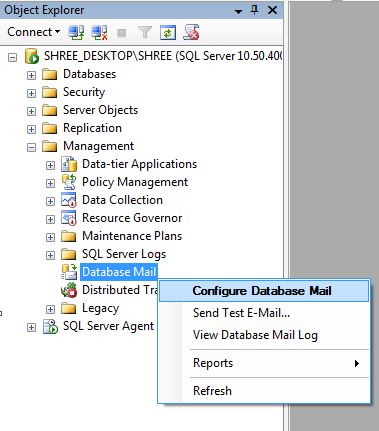Select the Server Objects tree item

pos(101,110)
